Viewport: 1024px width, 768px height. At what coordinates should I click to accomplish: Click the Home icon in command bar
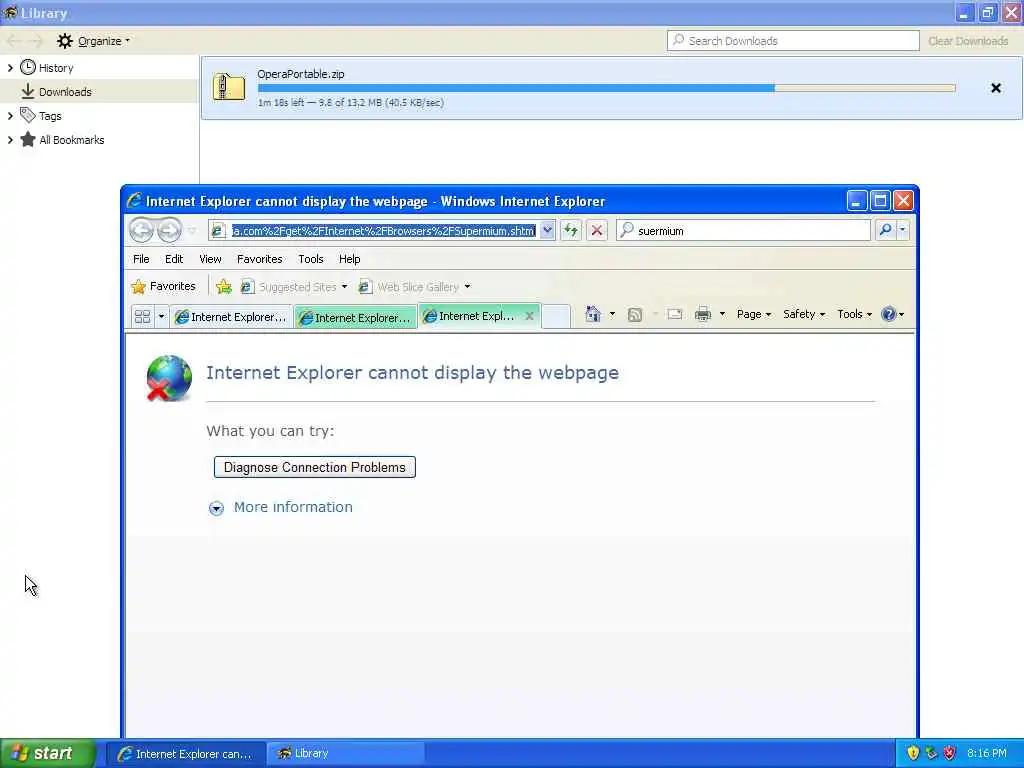pyautogui.click(x=593, y=314)
